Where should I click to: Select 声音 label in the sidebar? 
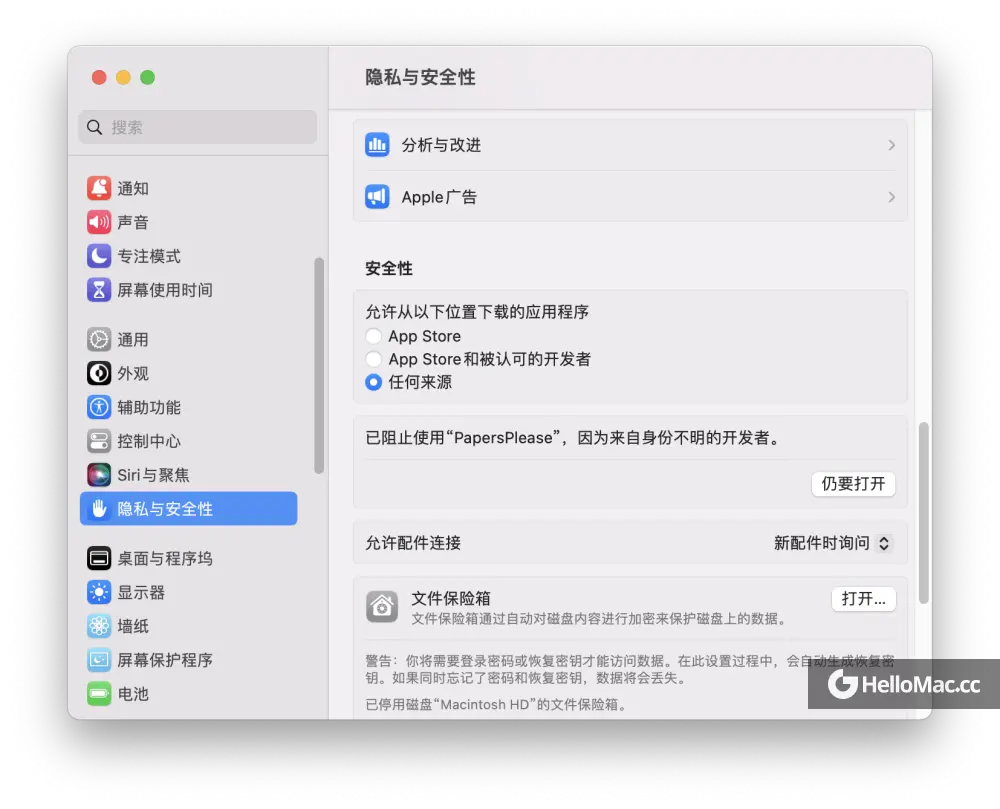133,222
